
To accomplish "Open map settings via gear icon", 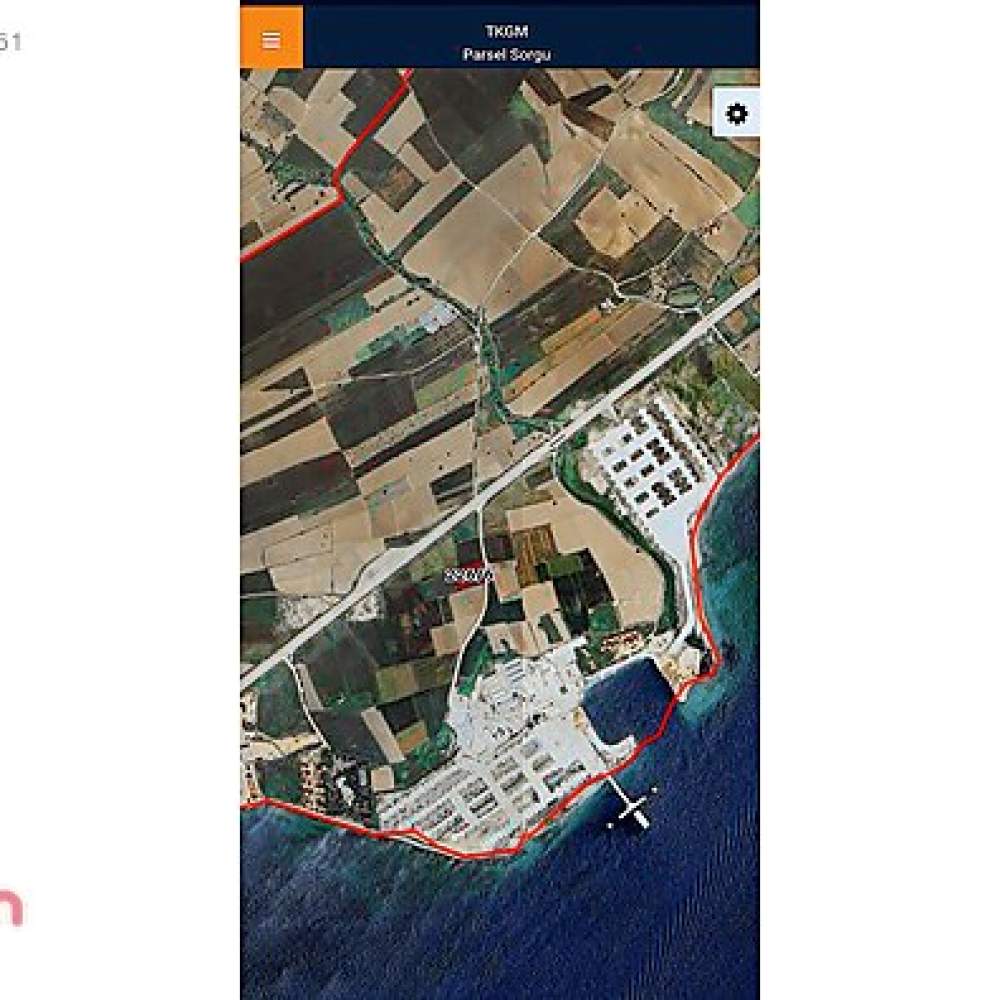I will (x=737, y=114).
